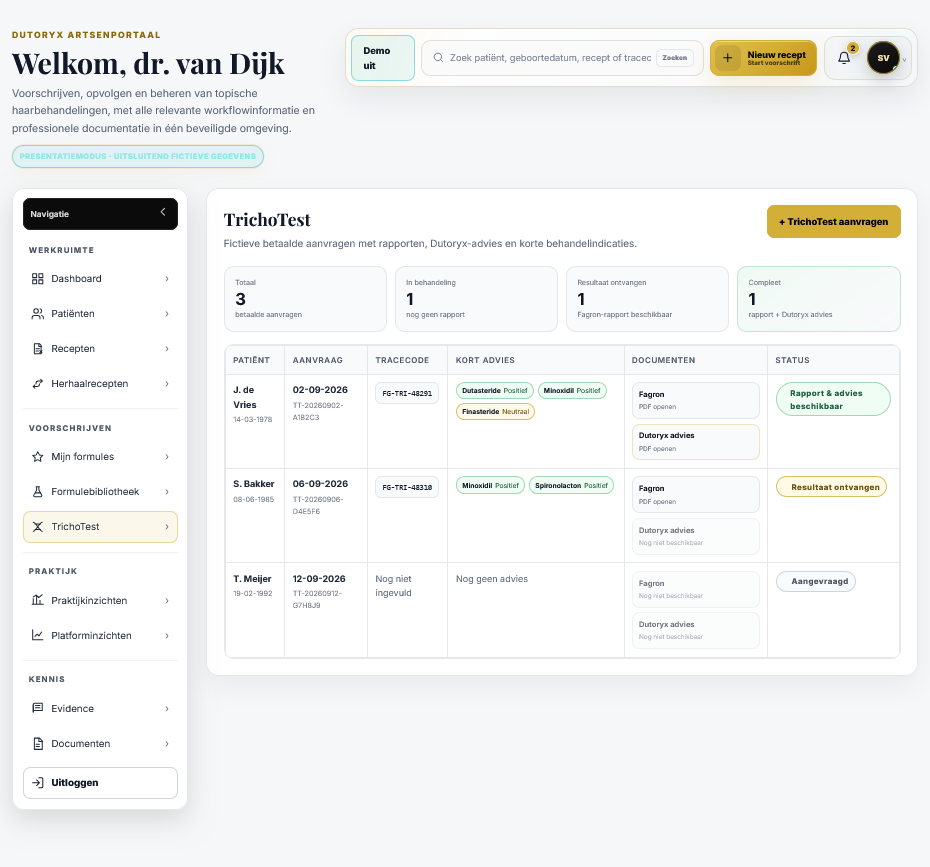Expand the Dashboard chevron

tap(167, 279)
